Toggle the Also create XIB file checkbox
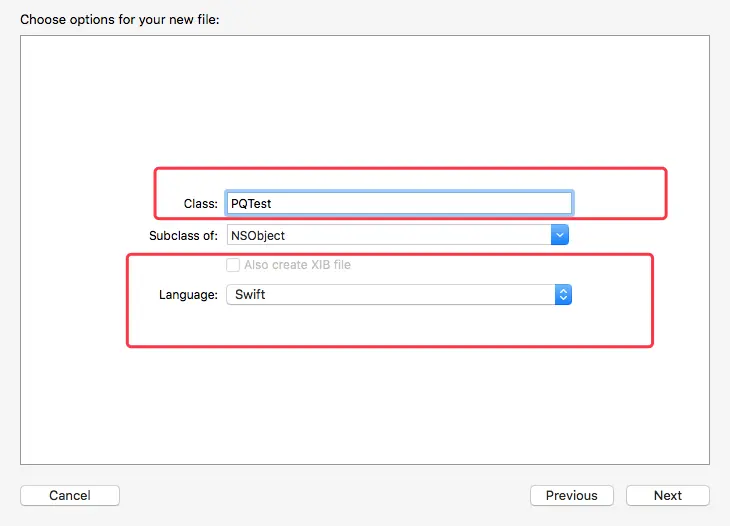 [233, 265]
